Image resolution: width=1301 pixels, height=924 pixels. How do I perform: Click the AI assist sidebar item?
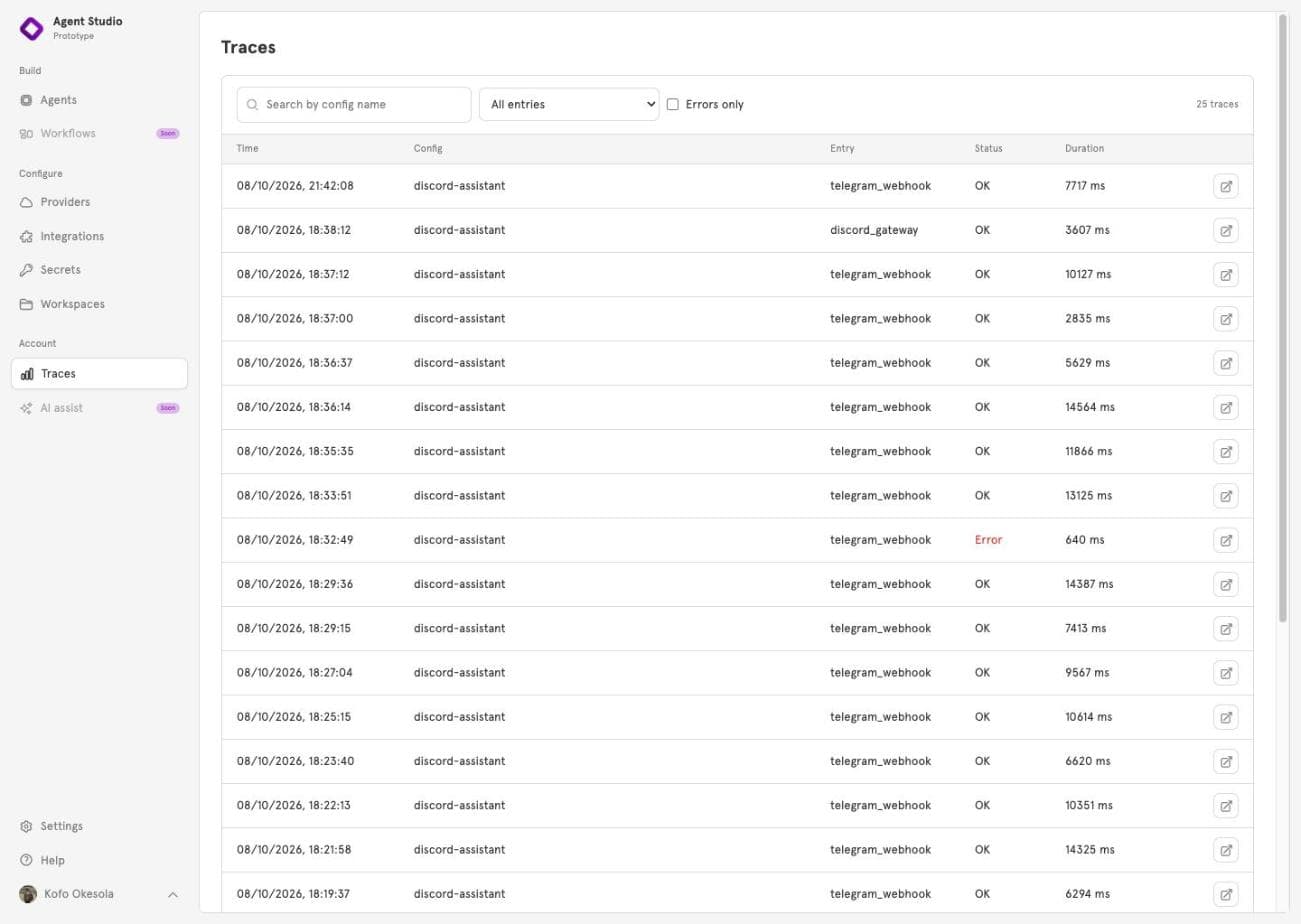[99, 408]
